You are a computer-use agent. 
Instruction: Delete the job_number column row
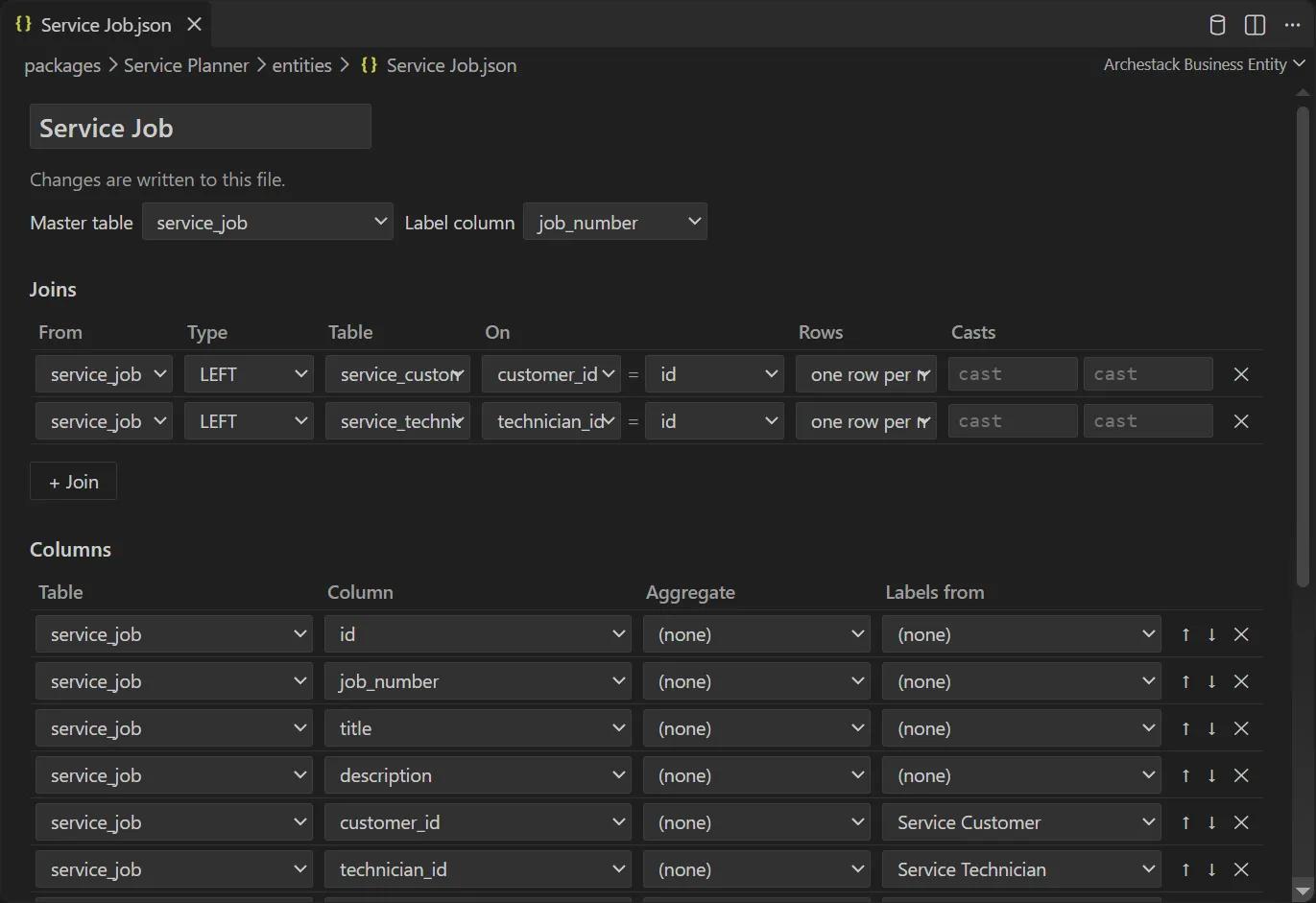1241,681
